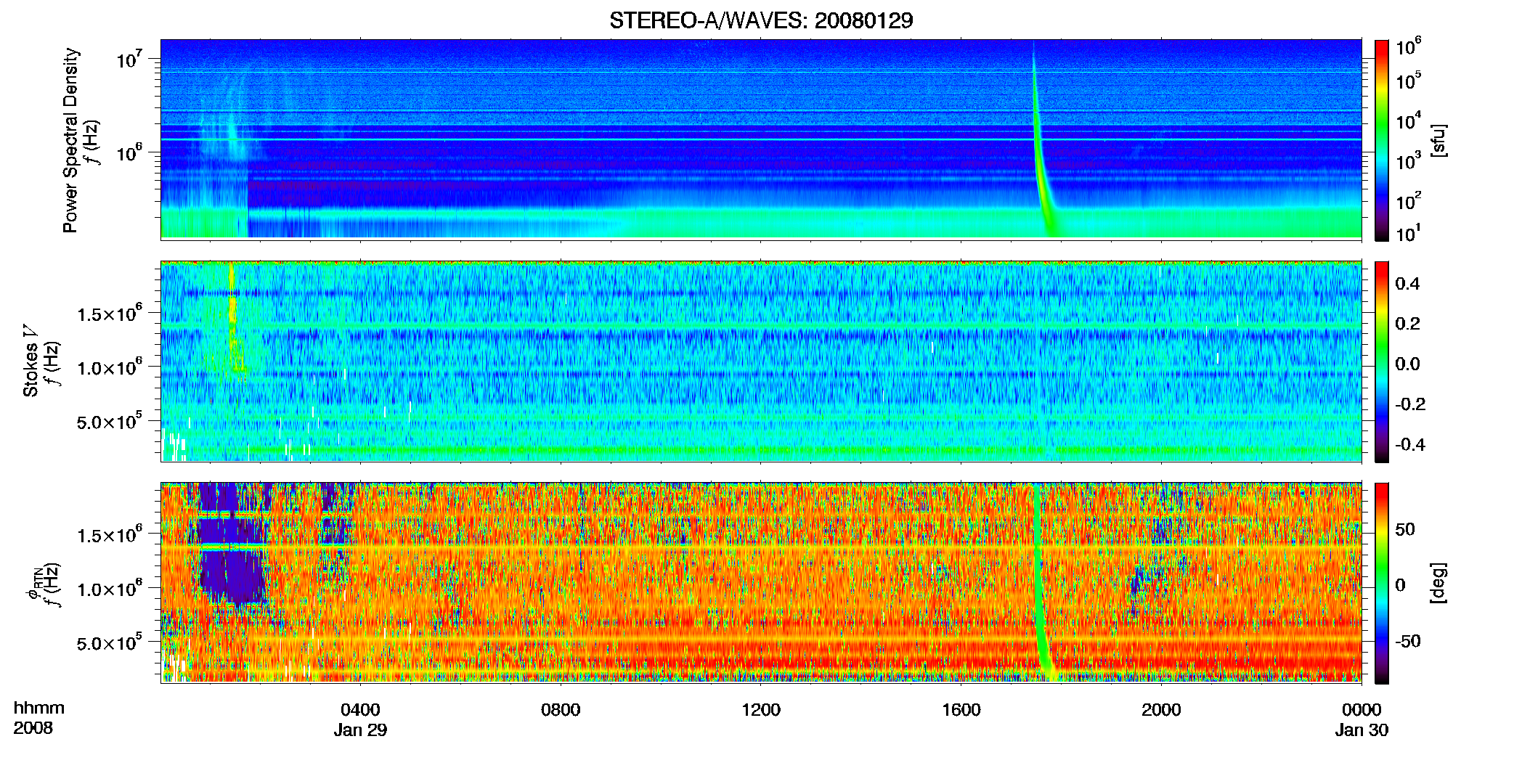Viewport: 1522px width, 784px height.
Task: Click the -0.4 tick on Stokes colorbar
Action: 1410,444
